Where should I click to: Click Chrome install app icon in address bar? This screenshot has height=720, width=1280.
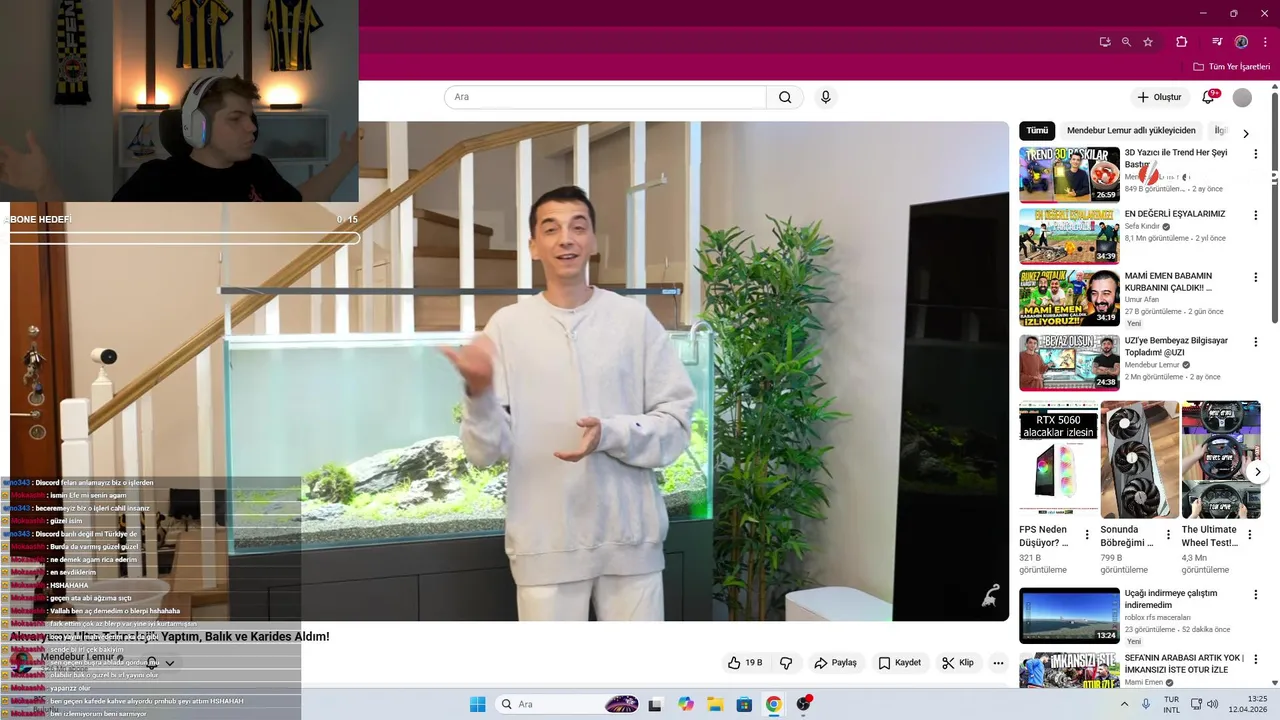coord(1105,42)
